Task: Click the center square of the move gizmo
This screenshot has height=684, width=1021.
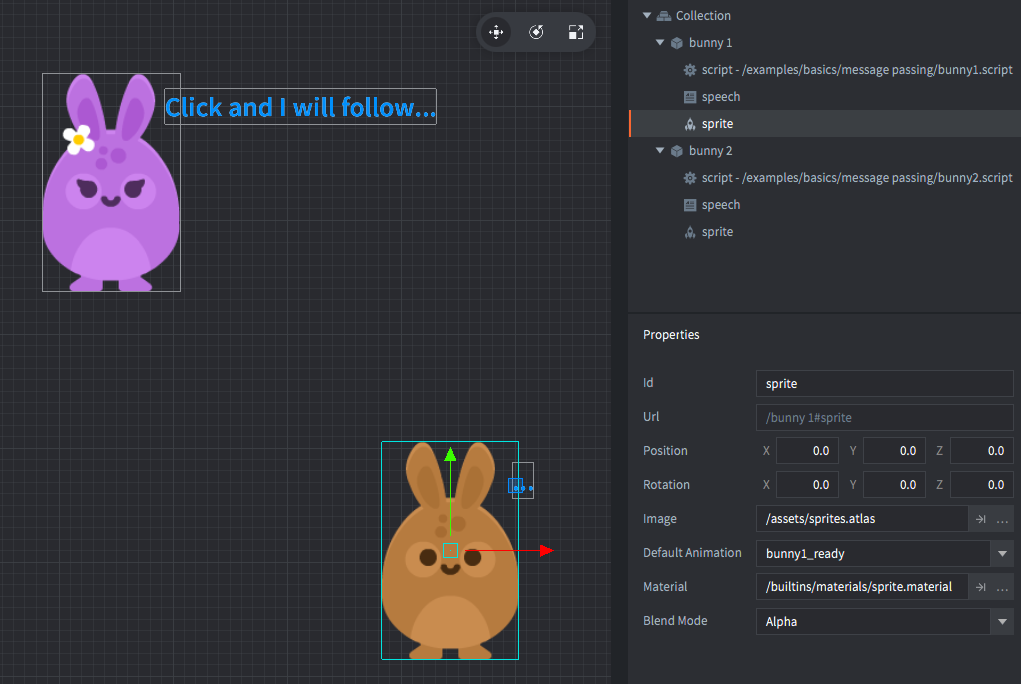Action: [x=450, y=550]
